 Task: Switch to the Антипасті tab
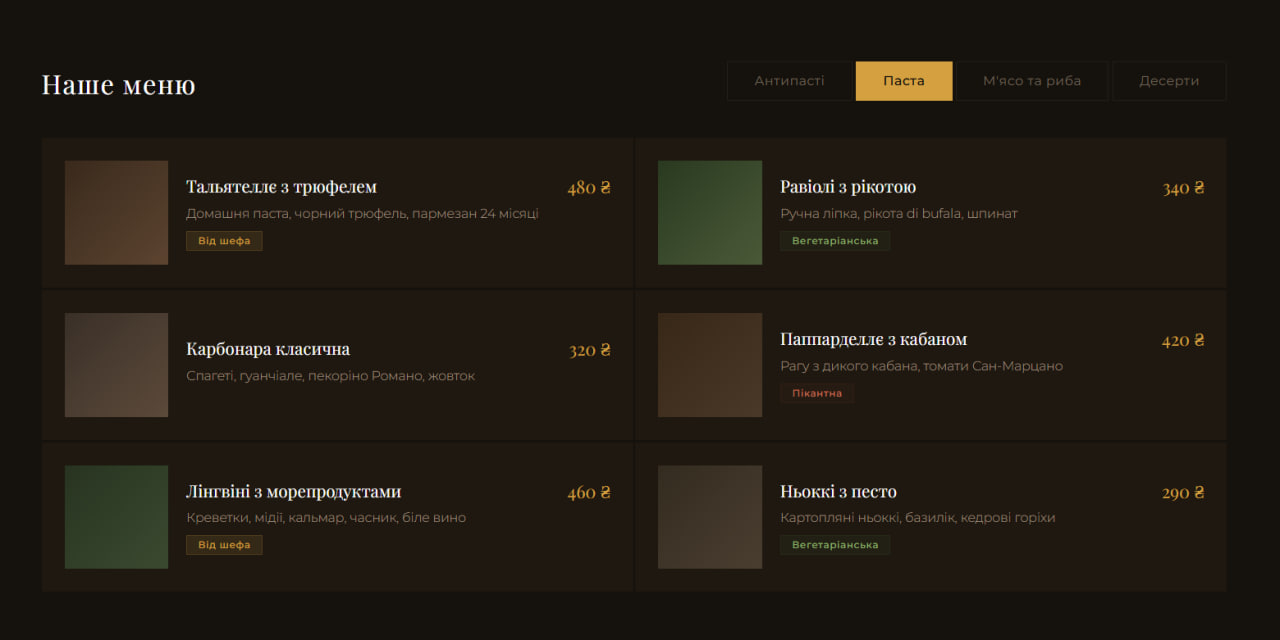tap(789, 81)
